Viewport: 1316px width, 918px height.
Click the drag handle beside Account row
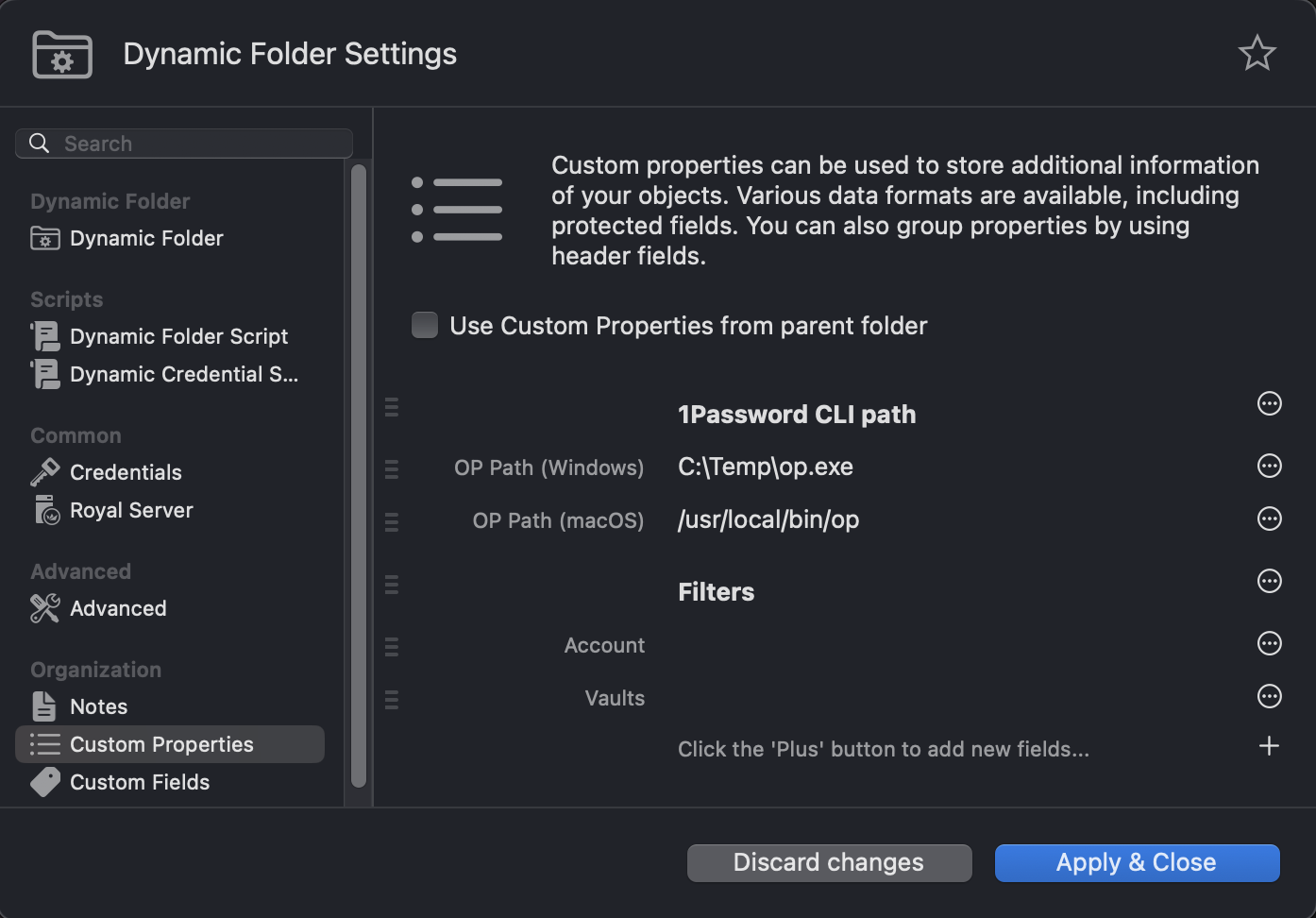point(392,647)
